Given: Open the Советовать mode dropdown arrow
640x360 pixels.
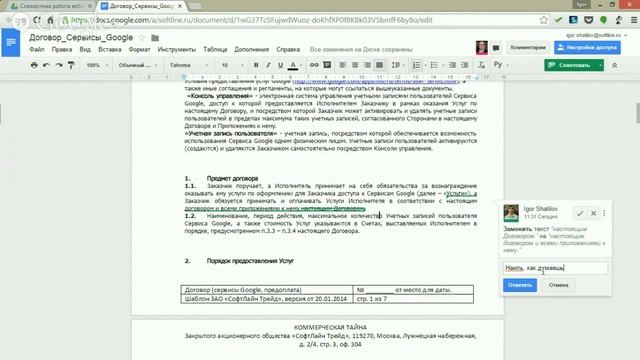Looking at the screenshot, I should [x=600, y=65].
